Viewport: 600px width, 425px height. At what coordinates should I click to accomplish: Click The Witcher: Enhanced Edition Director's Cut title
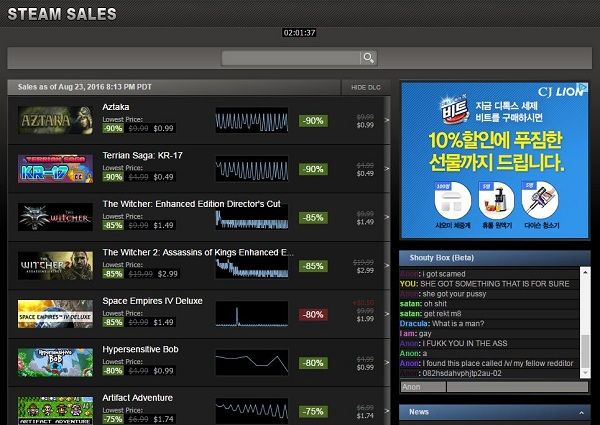pyautogui.click(x=191, y=204)
